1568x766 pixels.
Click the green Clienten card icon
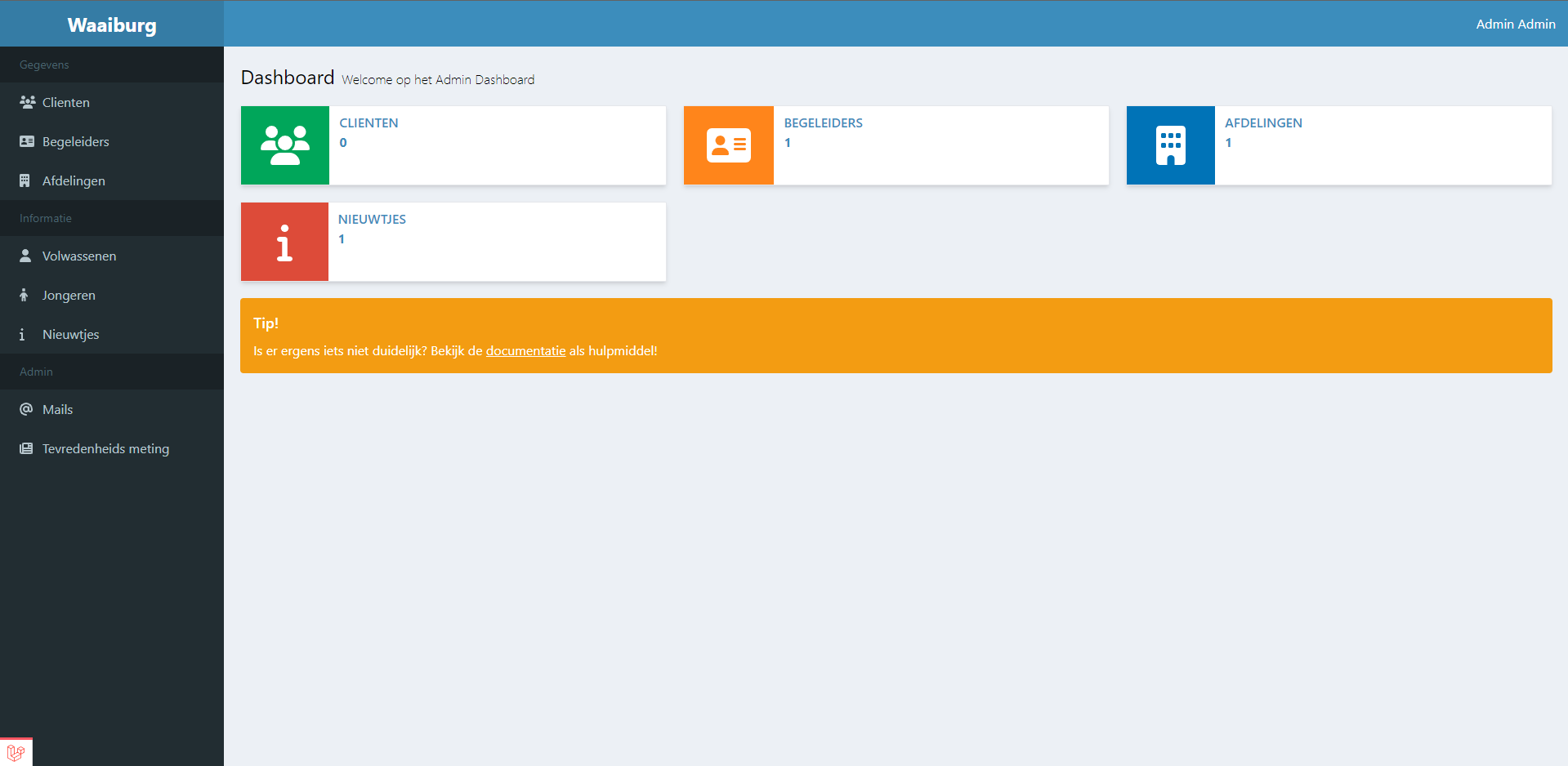click(285, 145)
